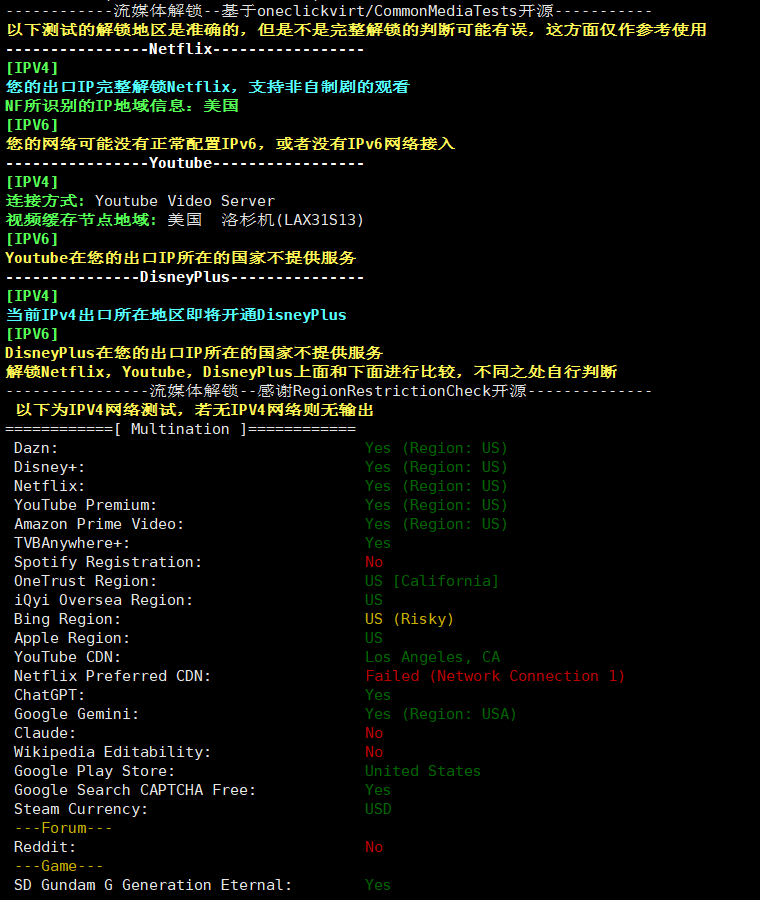The image size is (760, 900).
Task: Select 'Amazon Prime Video:' row label
Action: click(99, 524)
